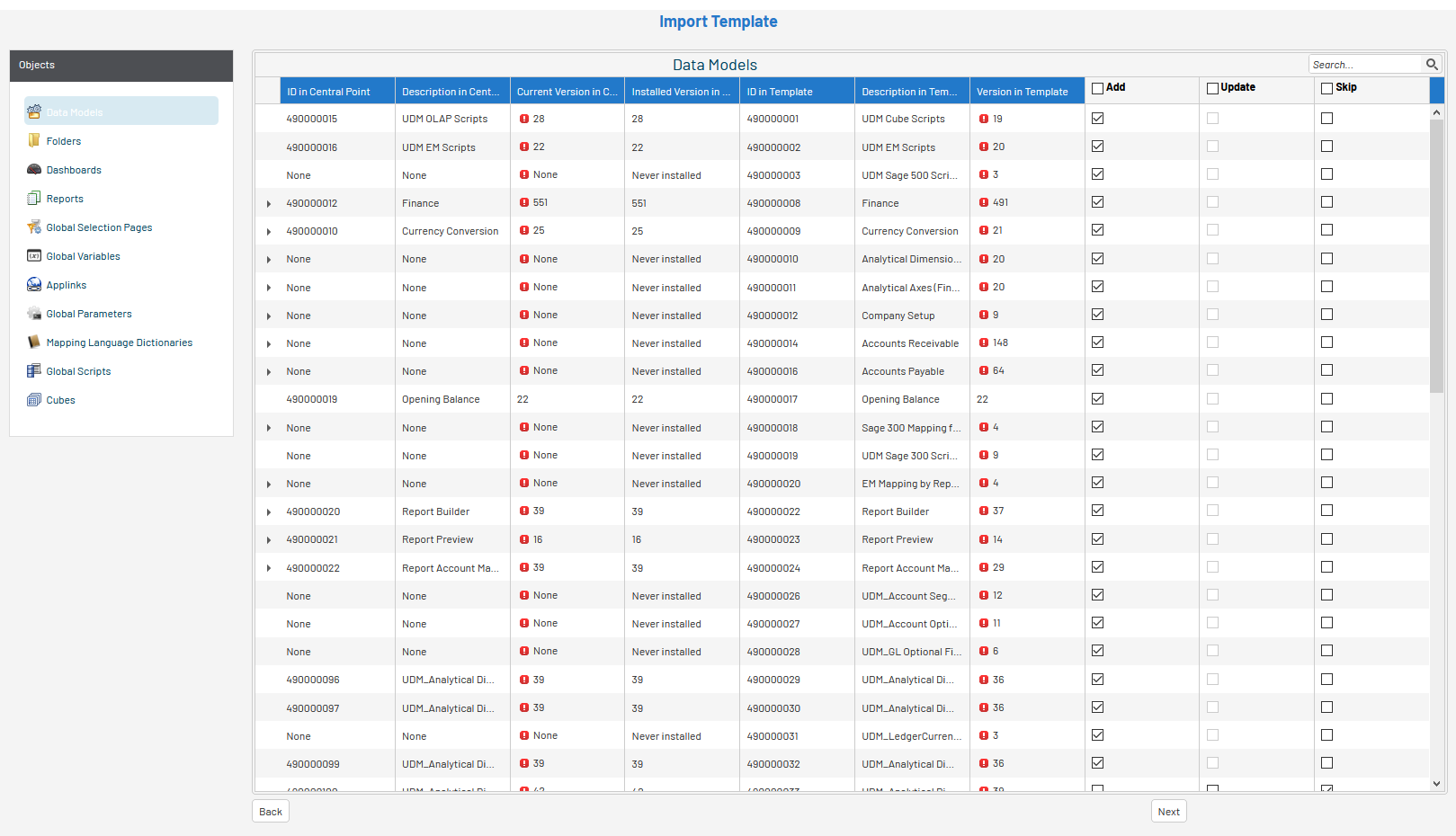1456x836 pixels.
Task: Select Global Parameters from Objects list
Action: click(88, 314)
